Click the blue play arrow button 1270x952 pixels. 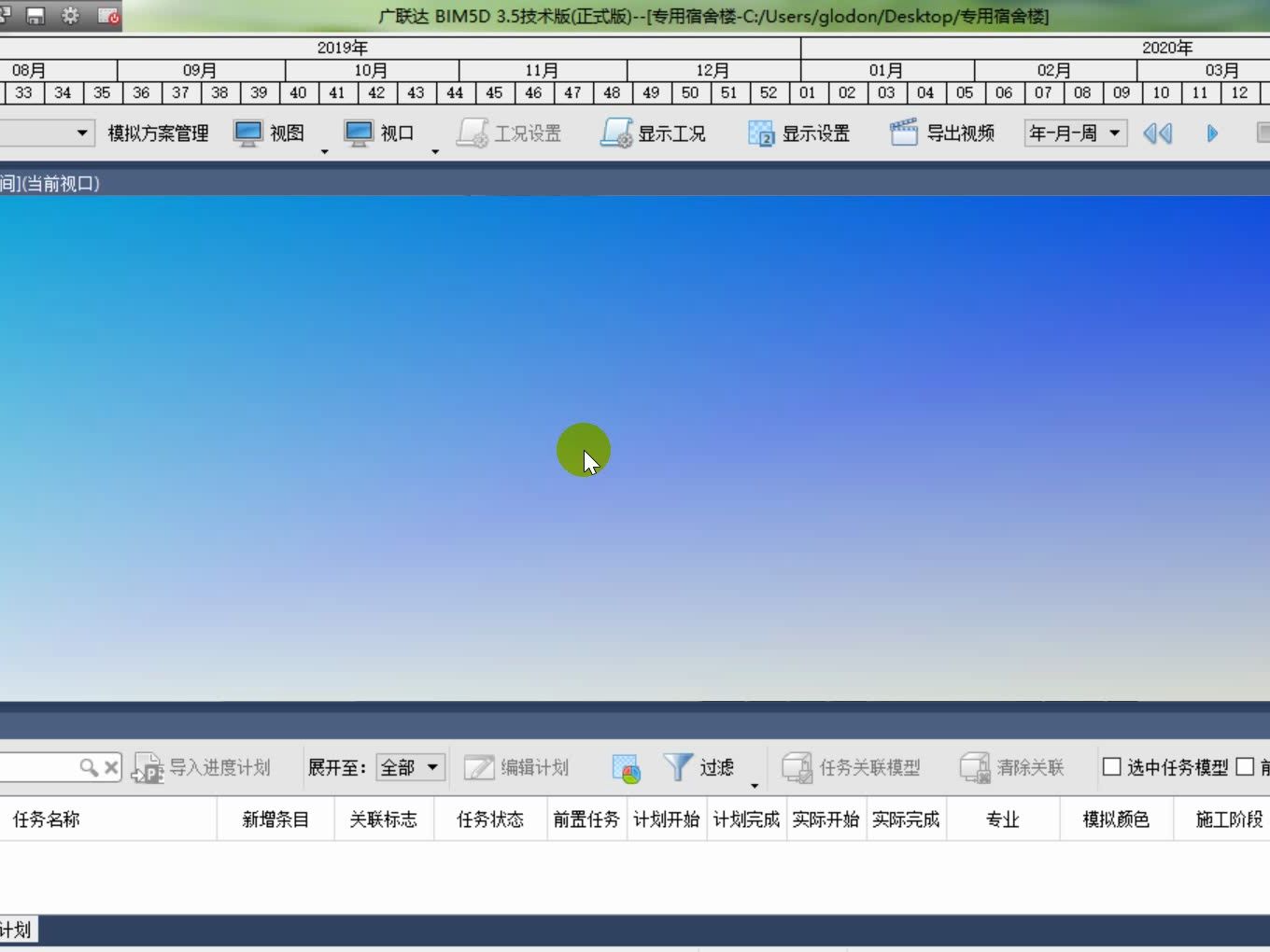(1212, 133)
